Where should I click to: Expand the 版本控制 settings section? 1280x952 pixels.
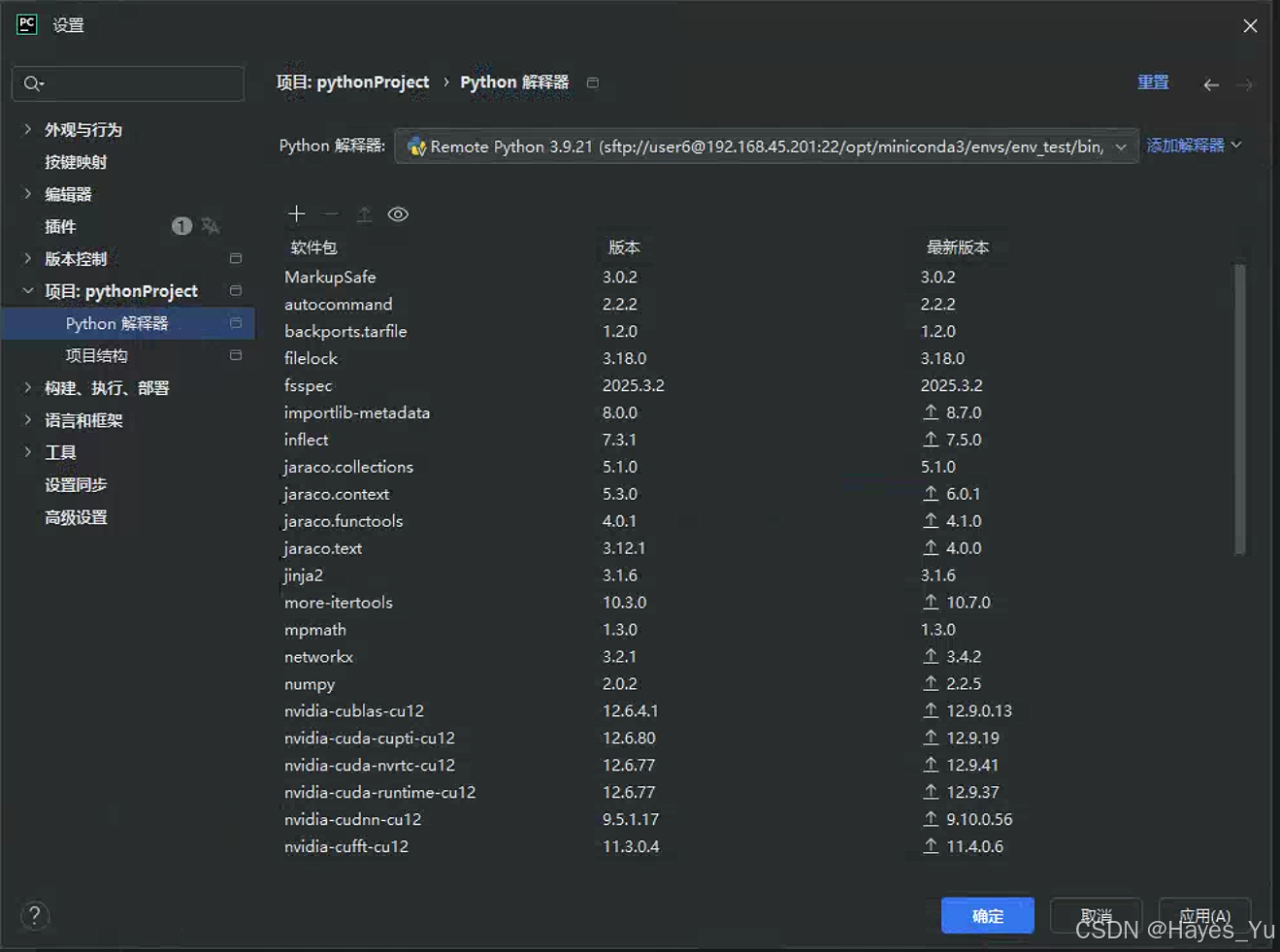coord(27,258)
